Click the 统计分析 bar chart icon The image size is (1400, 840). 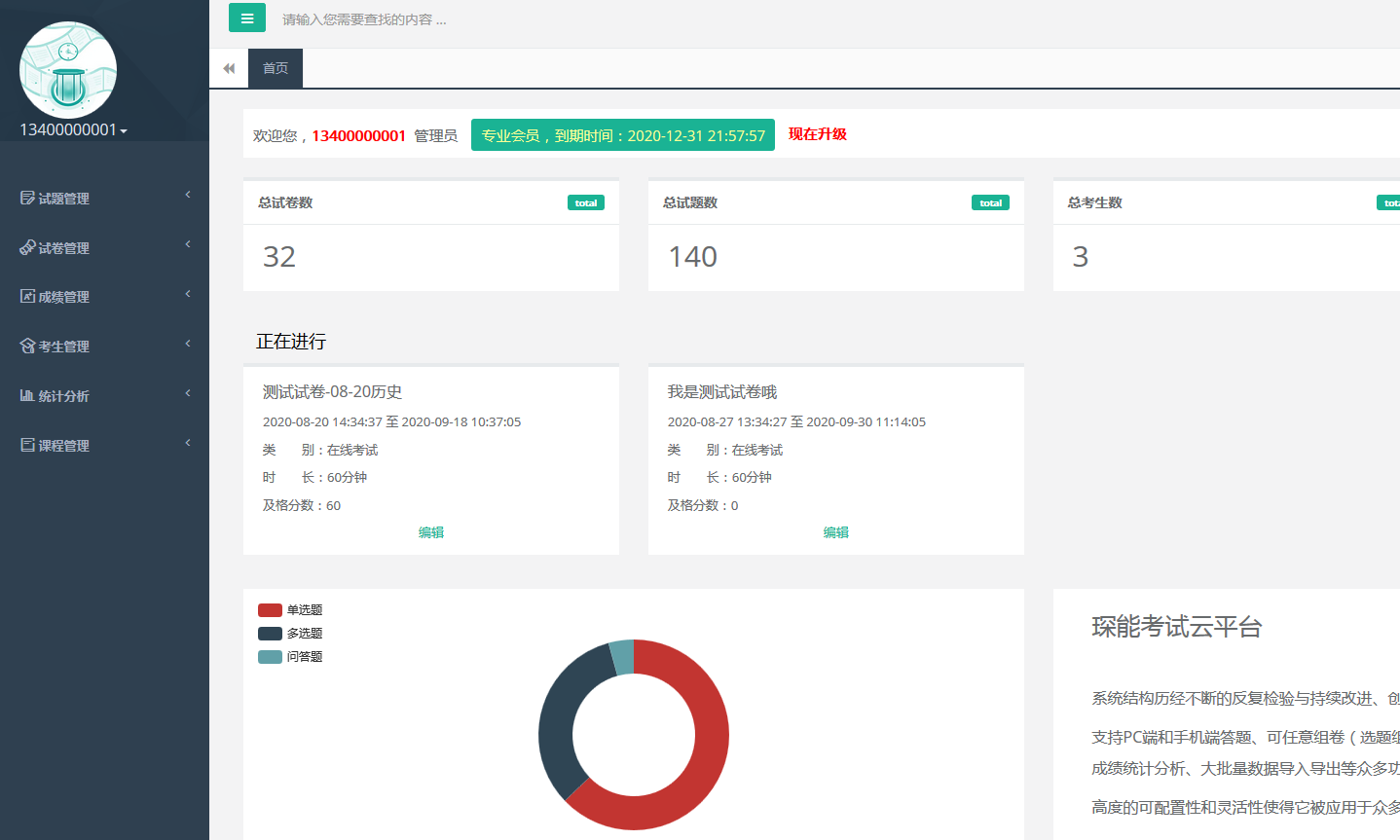27,395
